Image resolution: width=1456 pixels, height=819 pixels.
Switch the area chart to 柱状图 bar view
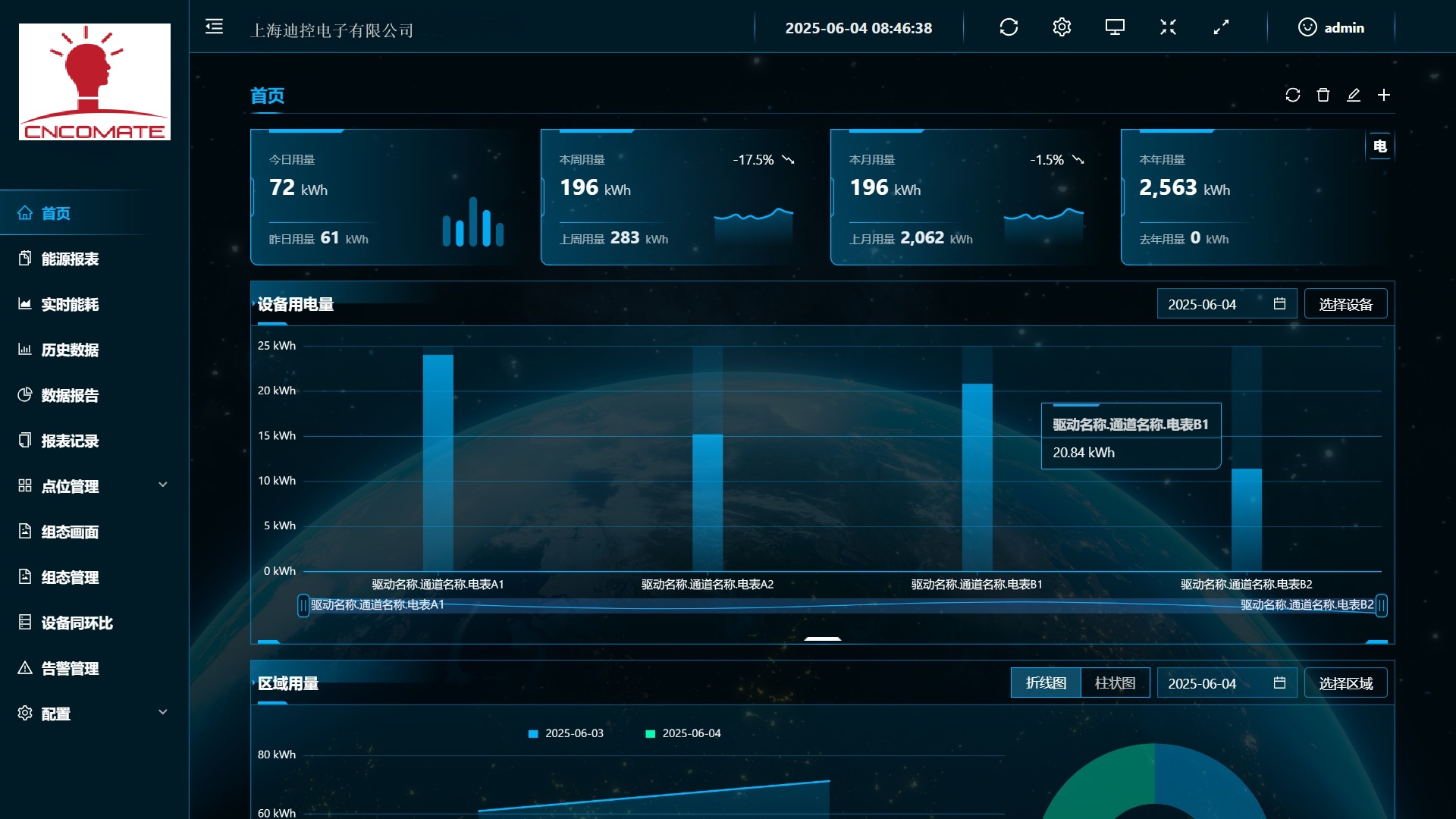tap(1115, 682)
